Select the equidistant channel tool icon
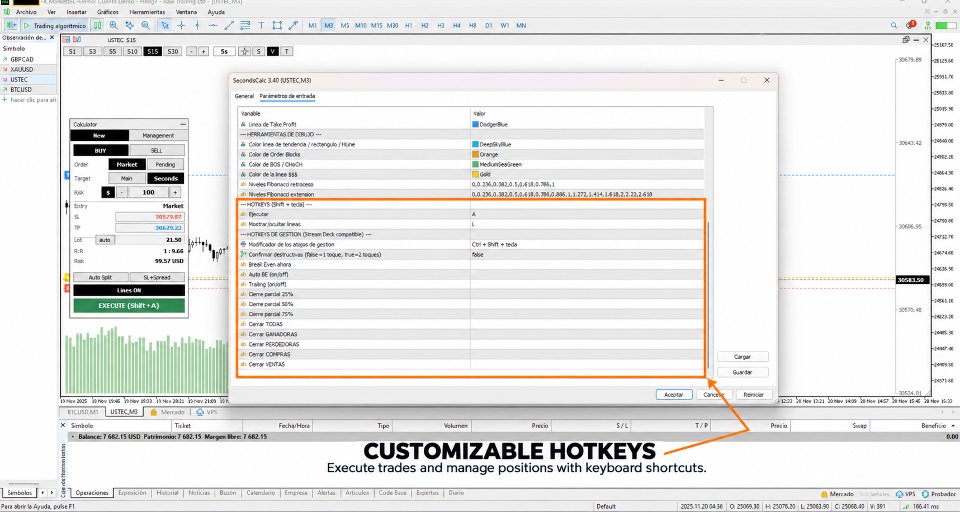Image resolution: width=960 pixels, height=512 pixels. coord(245,26)
